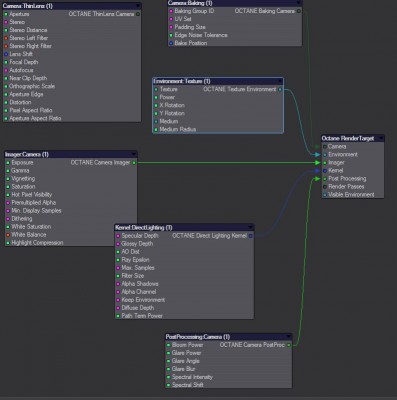
Task: Click the Lens Shift blue input socket
Action: point(6,54)
